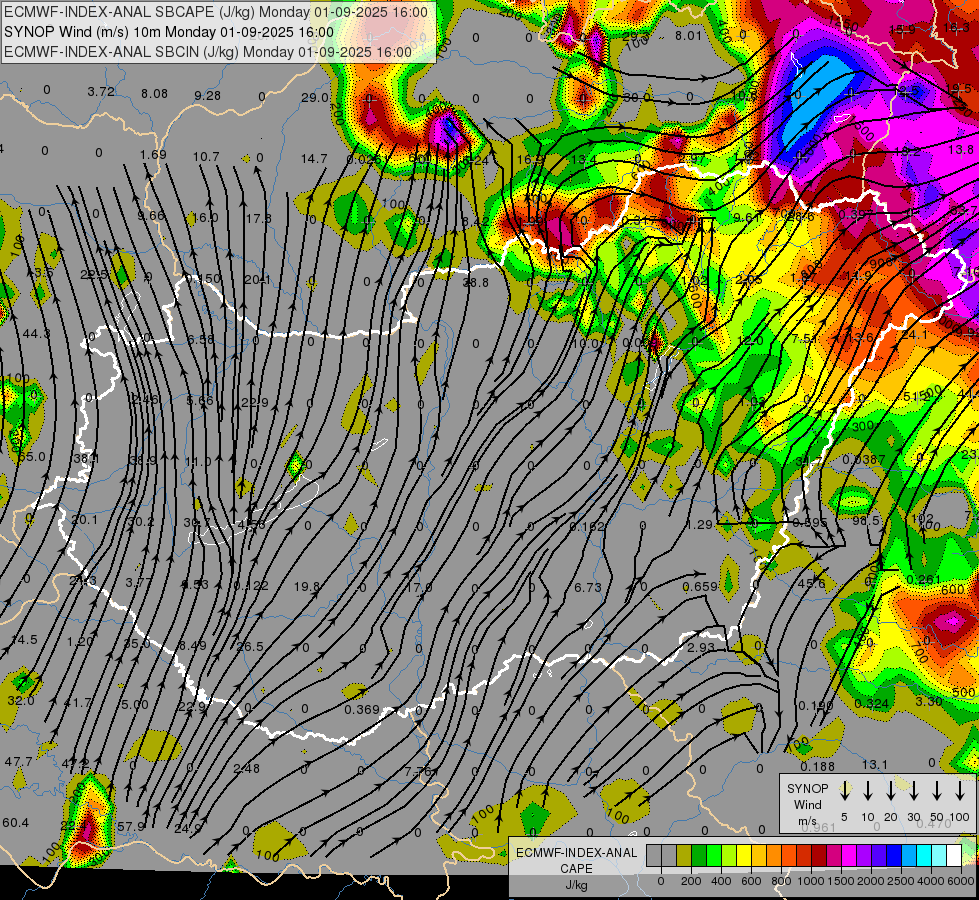Click the 'm/s' unit in wind legend
The width and height of the screenshot is (979, 900).
(x=807, y=821)
